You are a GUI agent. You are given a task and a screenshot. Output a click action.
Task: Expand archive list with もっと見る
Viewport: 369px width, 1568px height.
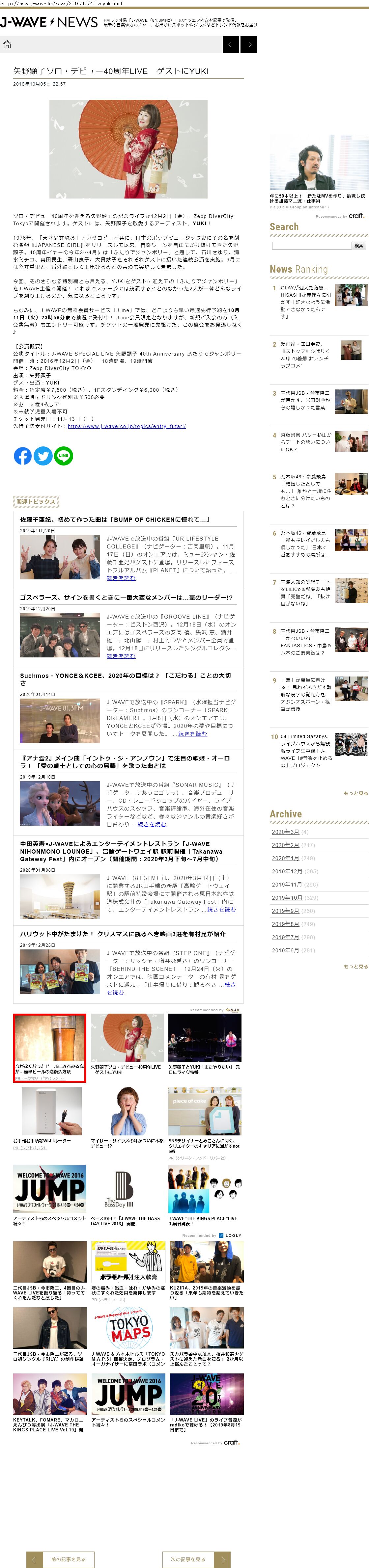point(355,967)
